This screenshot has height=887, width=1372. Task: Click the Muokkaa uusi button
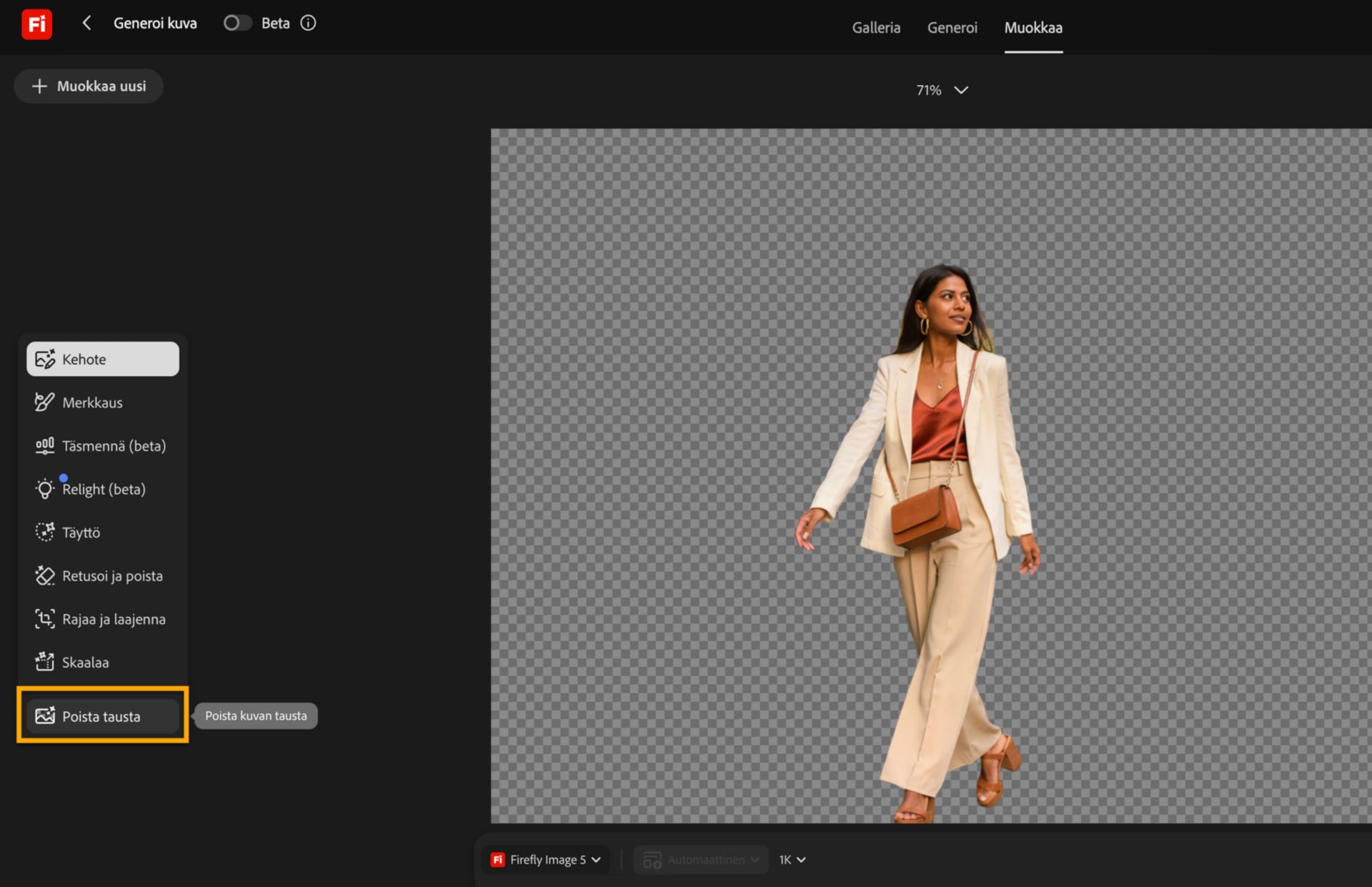89,86
